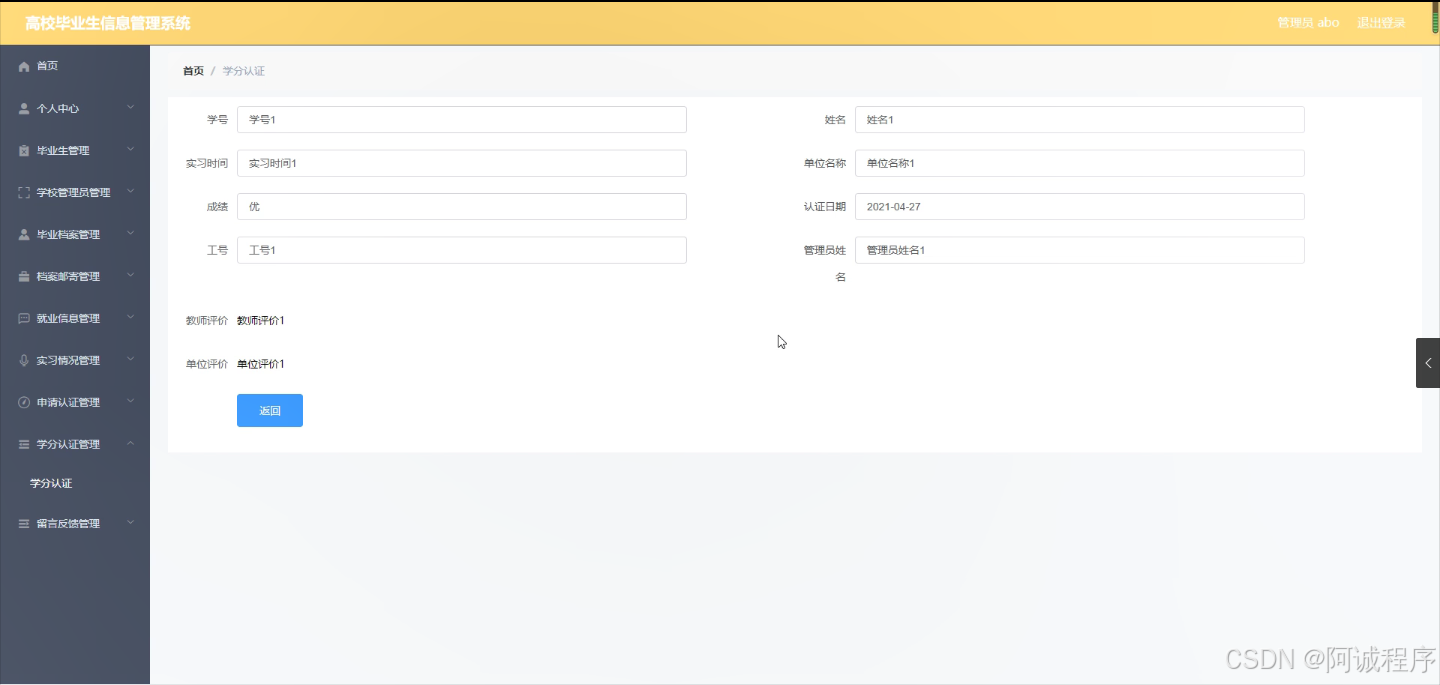Open the right-edge collapse arrow panel
Screen dimensions: 1440x685
tap(1428, 363)
